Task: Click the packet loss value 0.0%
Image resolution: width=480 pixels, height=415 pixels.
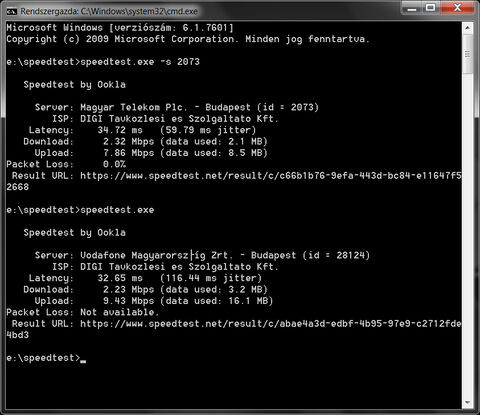Action: [114, 164]
